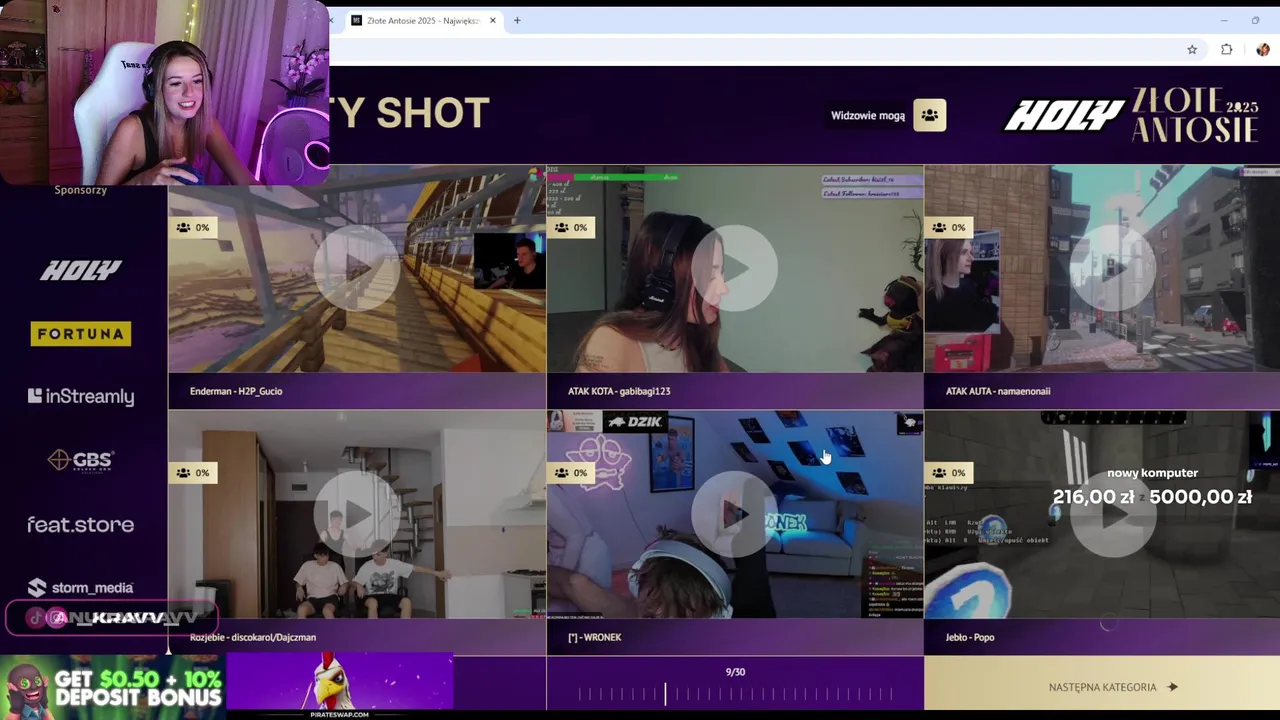Image resolution: width=1280 pixels, height=720 pixels.
Task: Open the browser extensions puzzle icon
Action: (x=1227, y=50)
